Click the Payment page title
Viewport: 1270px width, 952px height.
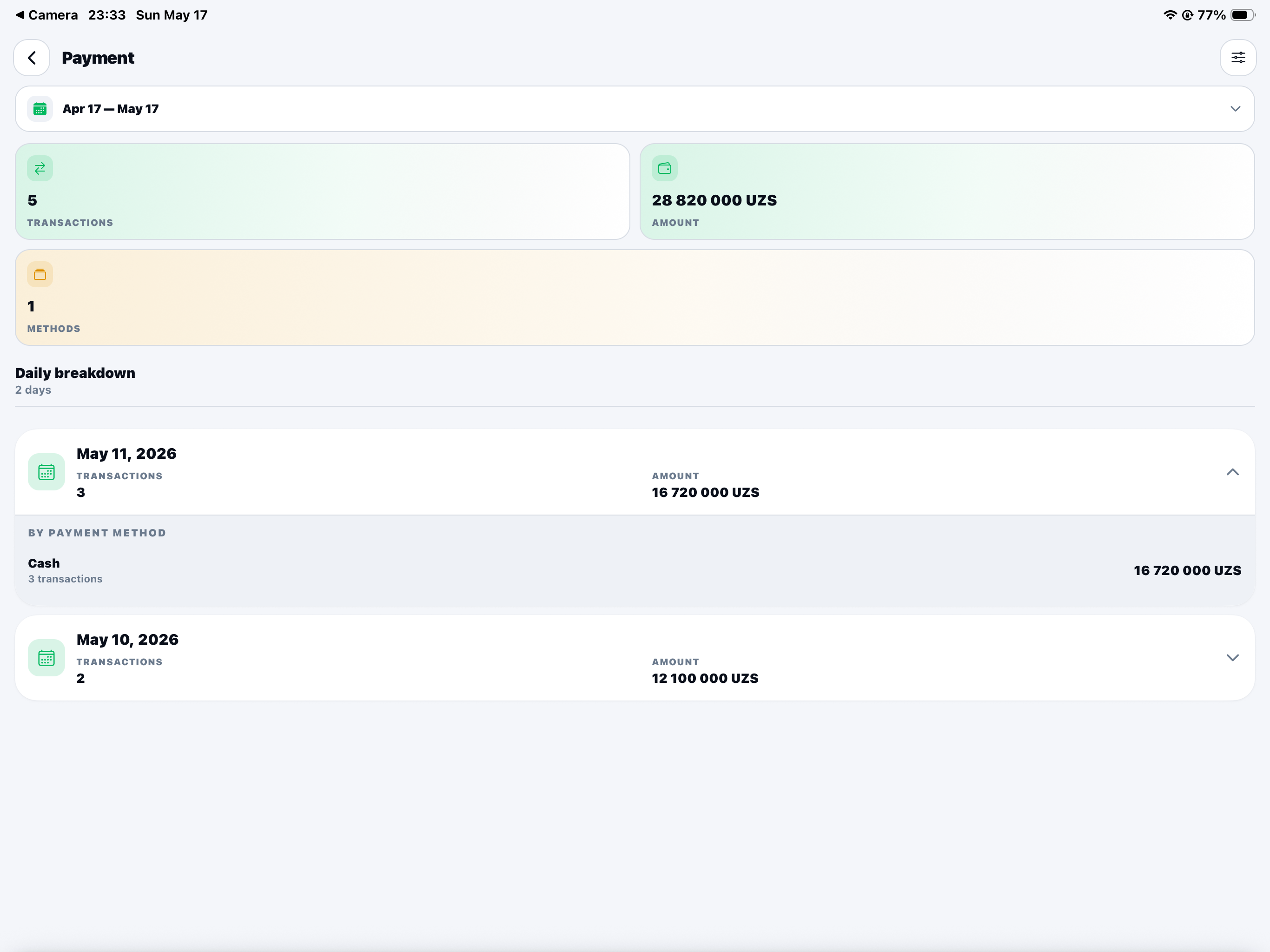[98, 58]
